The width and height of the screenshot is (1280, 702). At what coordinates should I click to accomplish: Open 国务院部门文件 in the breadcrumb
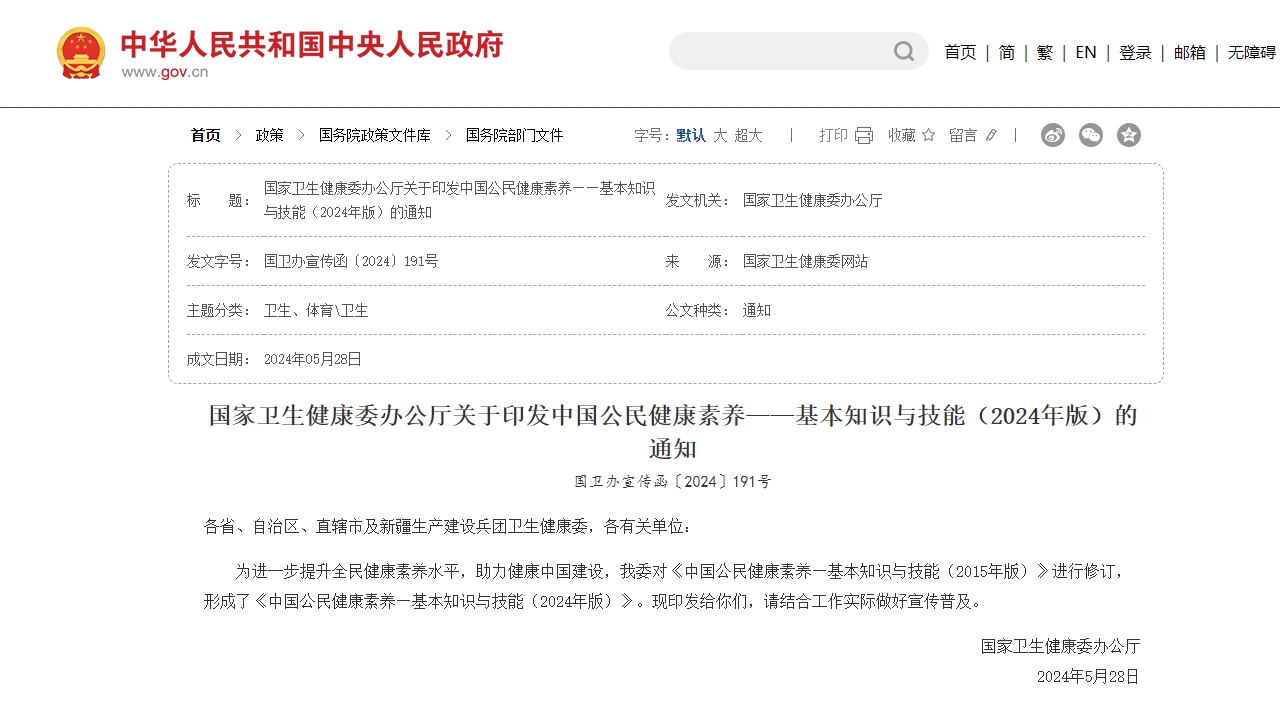point(515,135)
